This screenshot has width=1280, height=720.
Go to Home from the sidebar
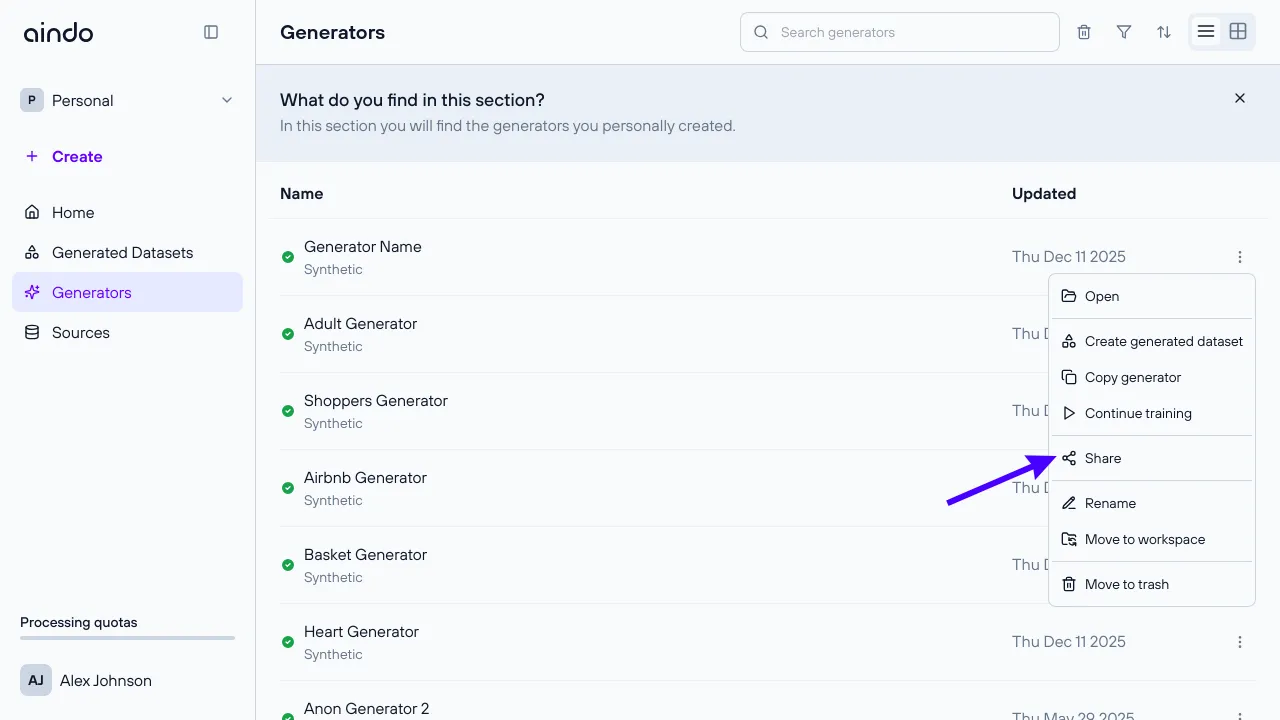(x=71, y=212)
